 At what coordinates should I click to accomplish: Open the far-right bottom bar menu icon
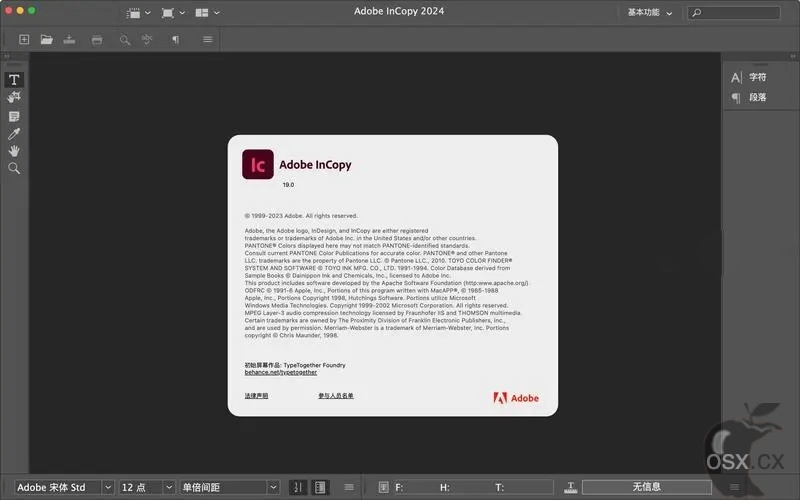pos(734,487)
